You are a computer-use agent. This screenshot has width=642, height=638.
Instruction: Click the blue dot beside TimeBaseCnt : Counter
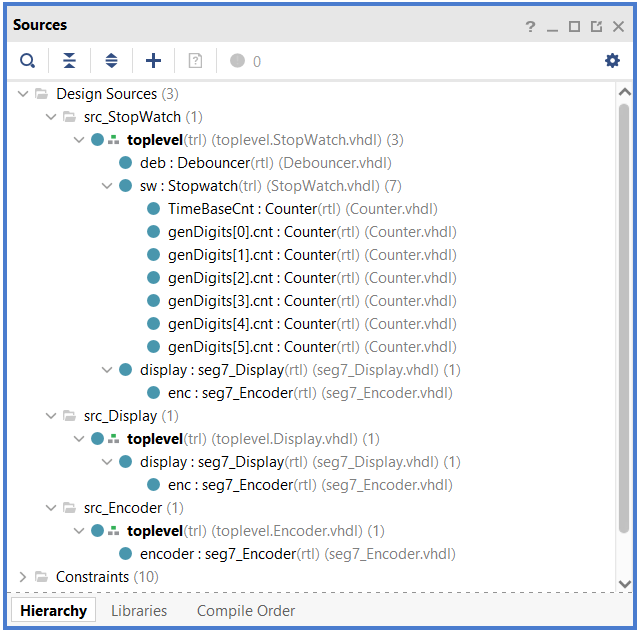point(154,209)
